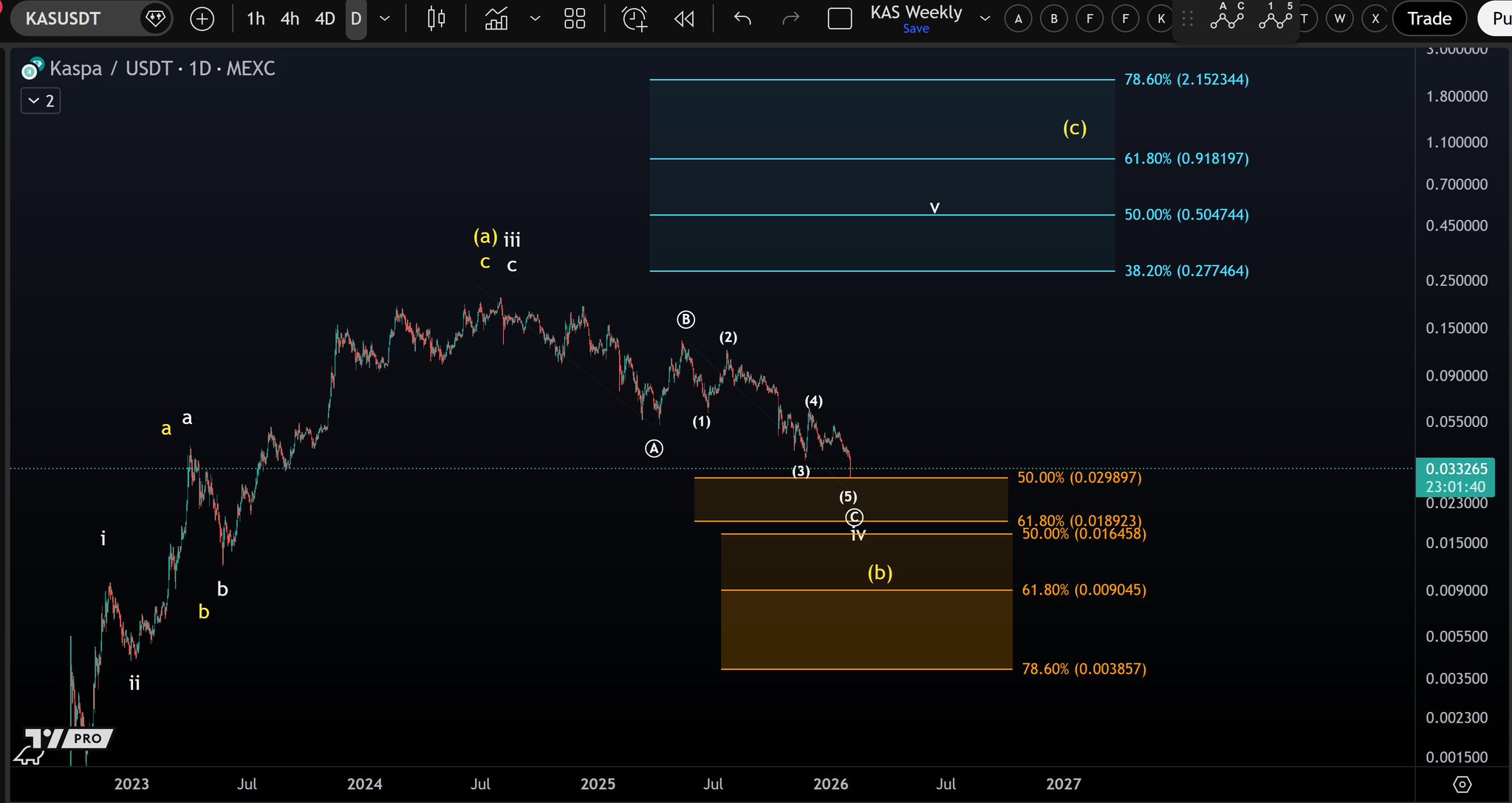Create a new price alert

click(634, 18)
